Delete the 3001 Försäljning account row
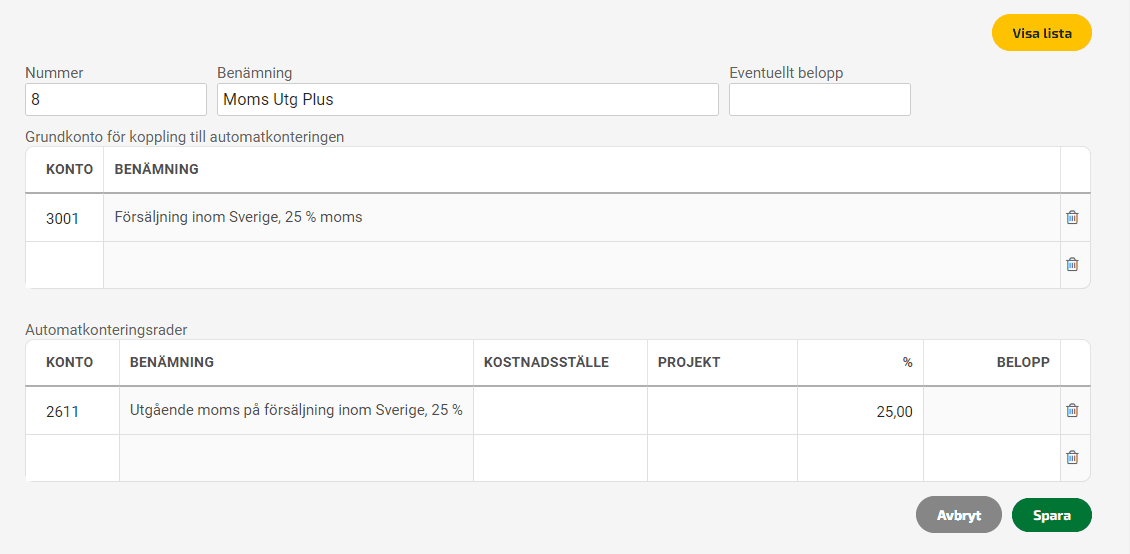This screenshot has width=1130, height=554. pyautogui.click(x=1072, y=217)
